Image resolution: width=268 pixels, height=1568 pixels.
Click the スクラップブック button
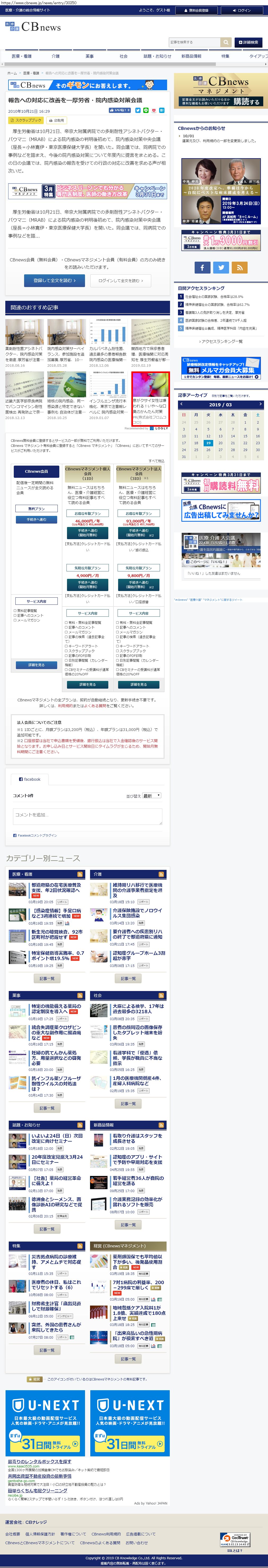pyautogui.click(x=26, y=121)
